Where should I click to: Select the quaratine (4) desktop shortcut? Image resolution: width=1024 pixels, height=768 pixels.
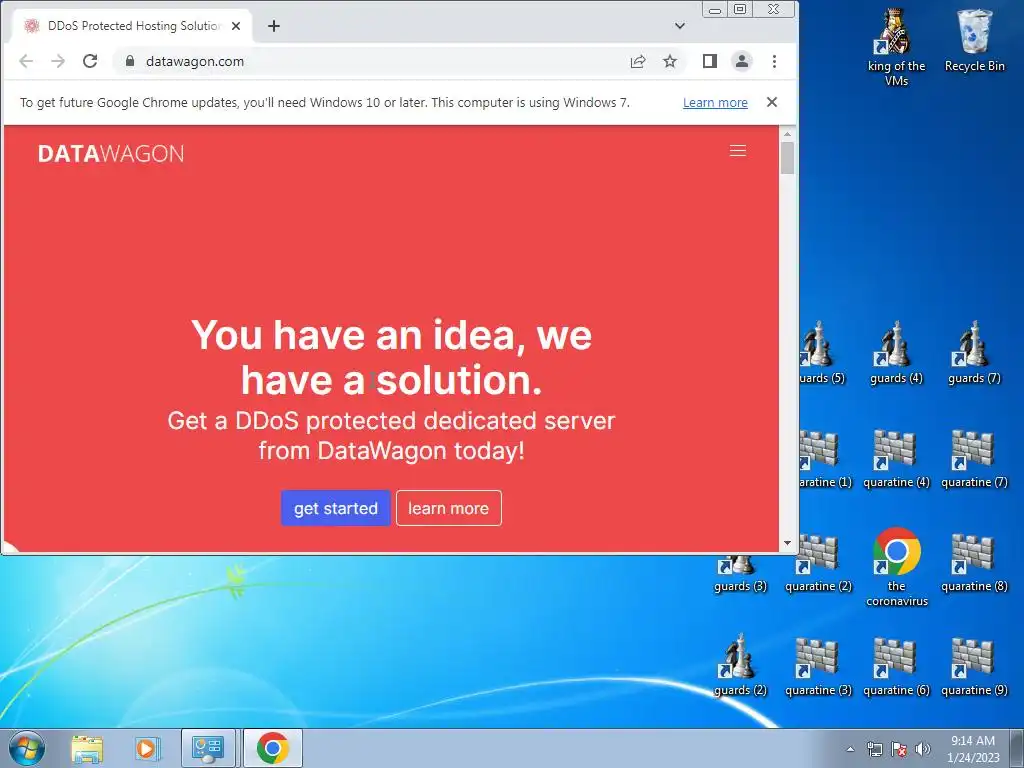896,458
